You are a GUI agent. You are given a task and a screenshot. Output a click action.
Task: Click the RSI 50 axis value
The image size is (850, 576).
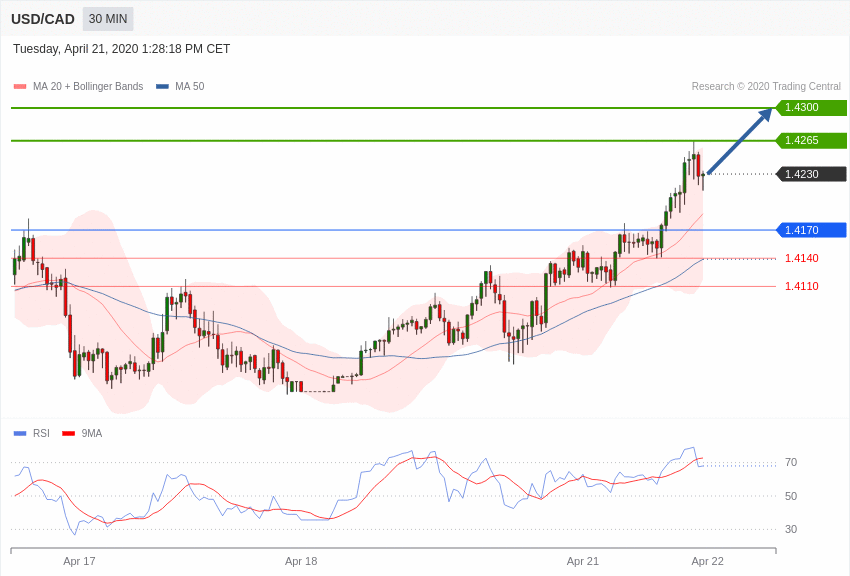791,496
